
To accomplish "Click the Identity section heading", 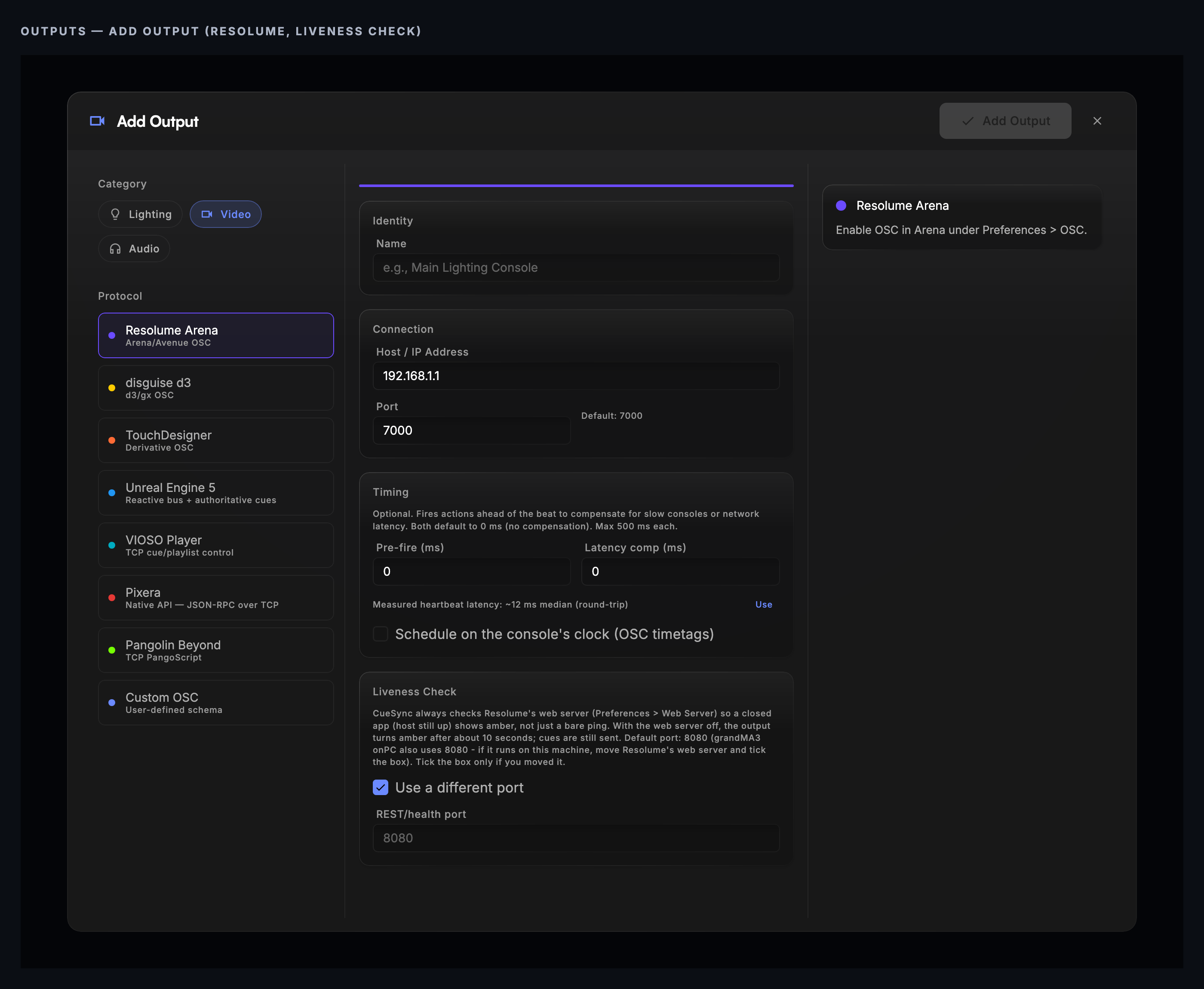I will 393,221.
